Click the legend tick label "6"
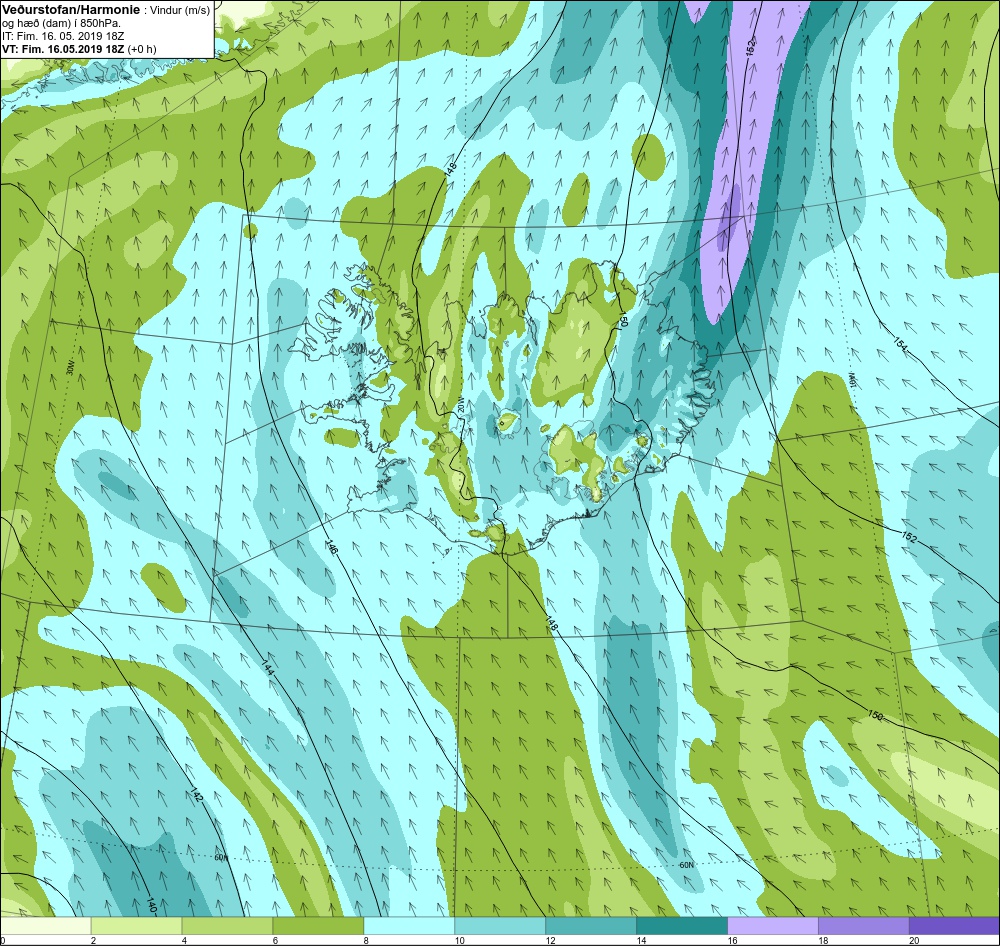Image resolution: width=1000 pixels, height=946 pixels. coord(275,940)
